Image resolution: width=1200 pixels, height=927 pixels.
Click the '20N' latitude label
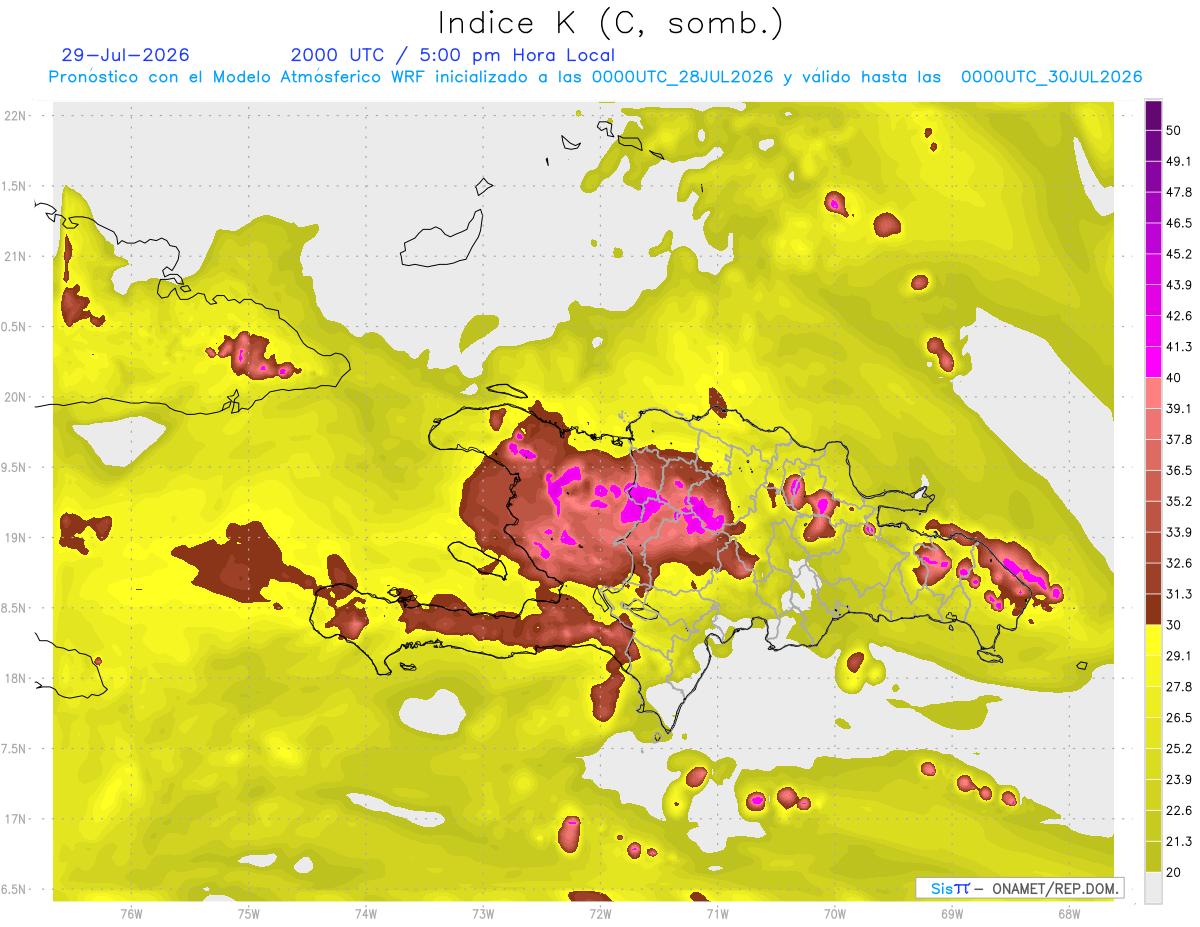[14, 397]
